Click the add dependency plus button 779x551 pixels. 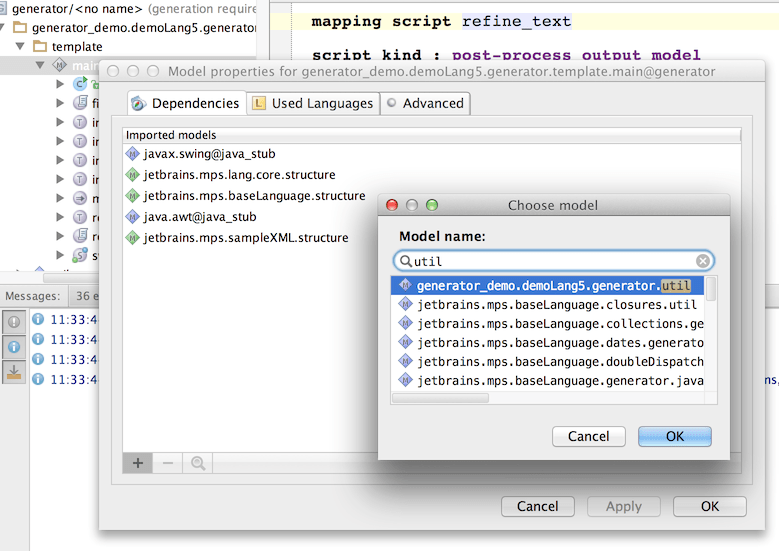point(137,463)
